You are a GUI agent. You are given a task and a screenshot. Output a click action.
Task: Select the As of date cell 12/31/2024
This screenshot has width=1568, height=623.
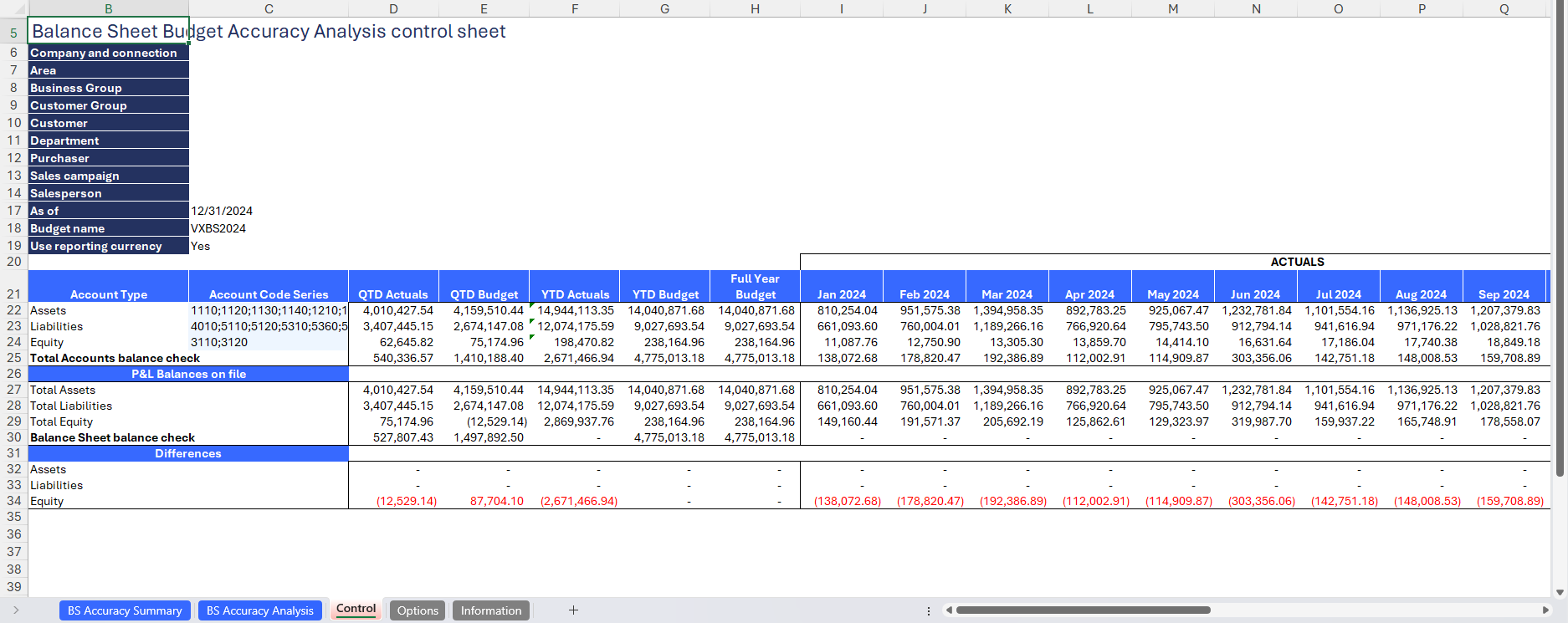point(222,211)
